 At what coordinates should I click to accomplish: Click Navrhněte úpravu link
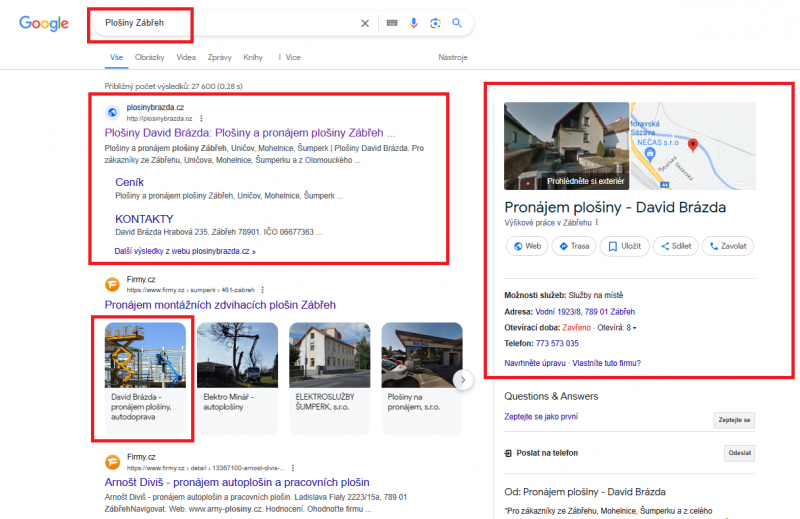point(535,363)
